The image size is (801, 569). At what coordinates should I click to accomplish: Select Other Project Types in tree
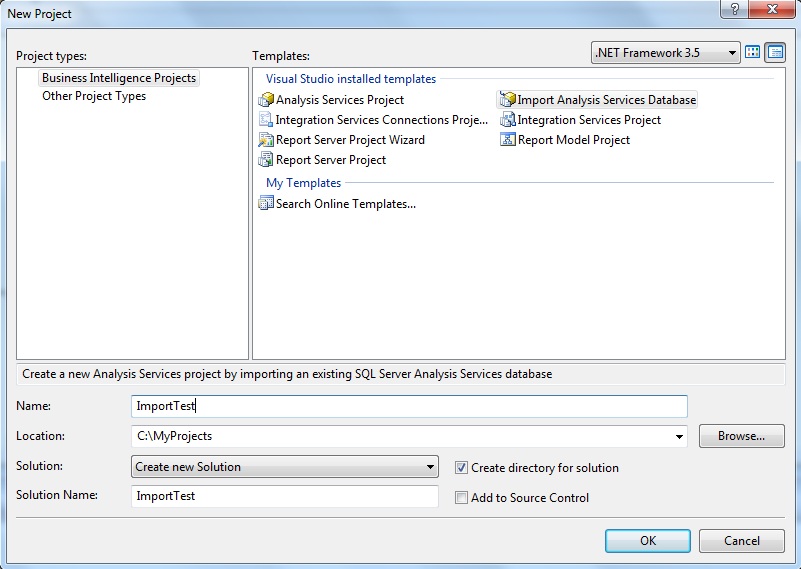point(94,96)
